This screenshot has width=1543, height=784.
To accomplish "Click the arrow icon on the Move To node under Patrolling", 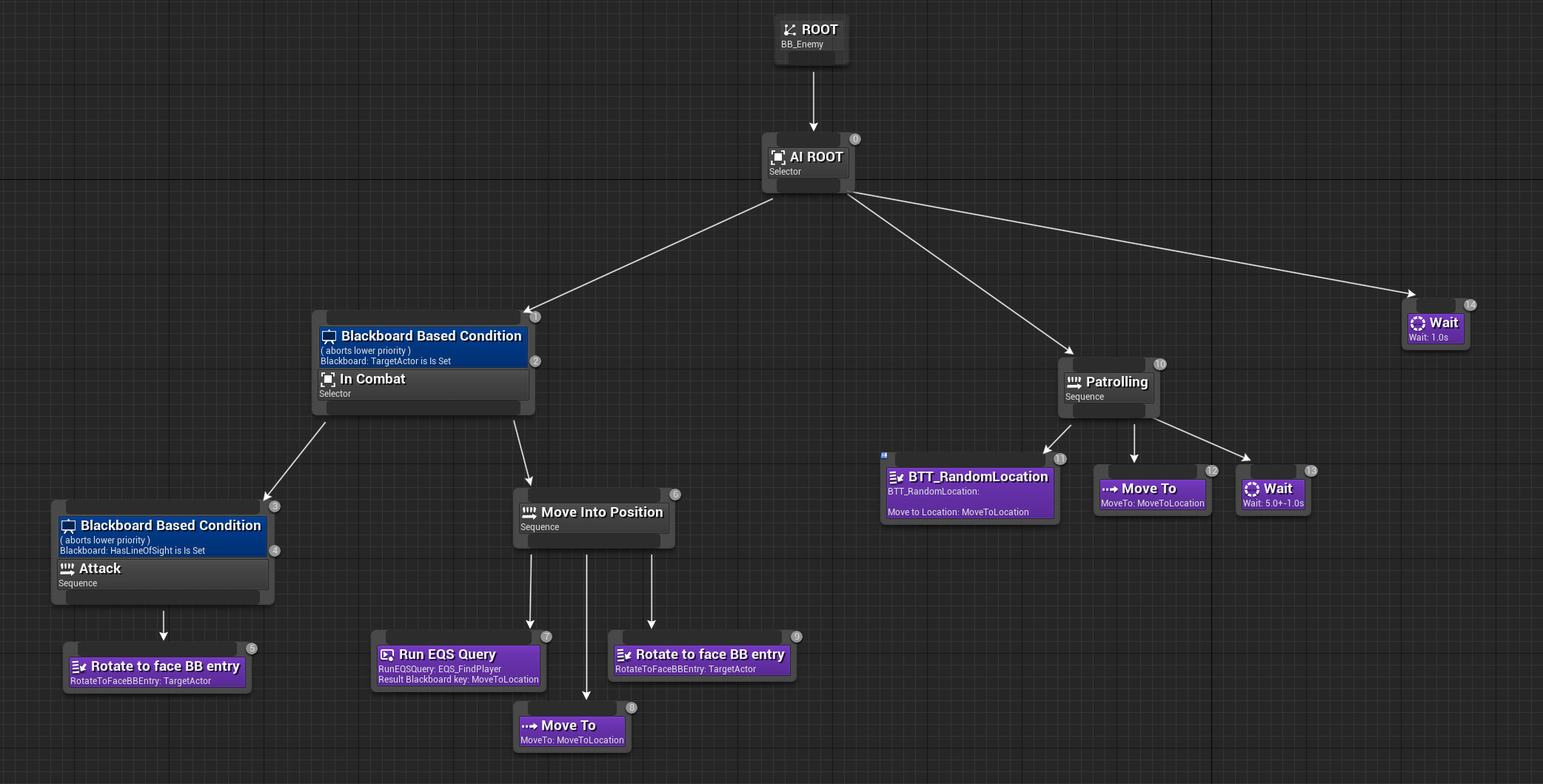I will click(1110, 489).
